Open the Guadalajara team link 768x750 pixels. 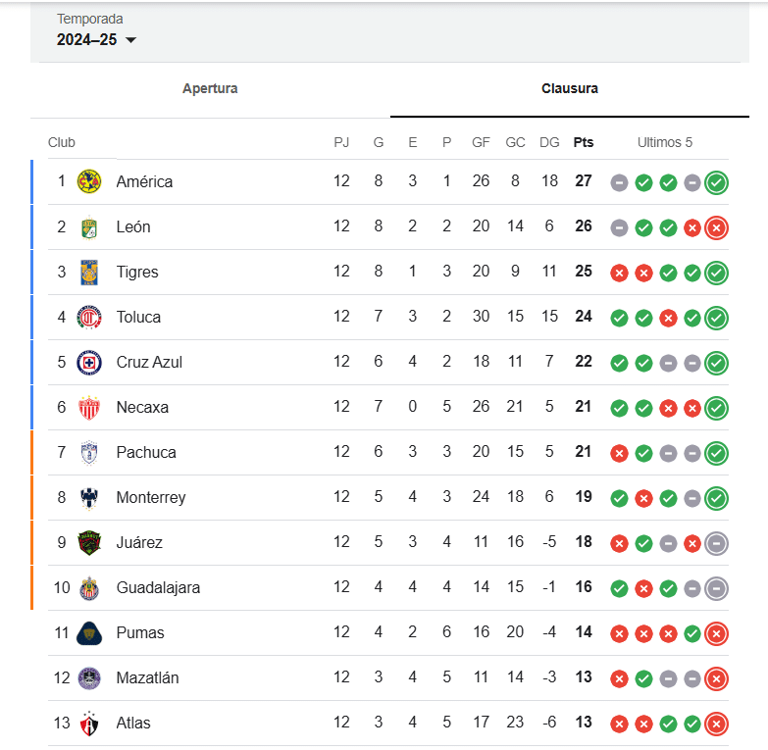tap(158, 588)
